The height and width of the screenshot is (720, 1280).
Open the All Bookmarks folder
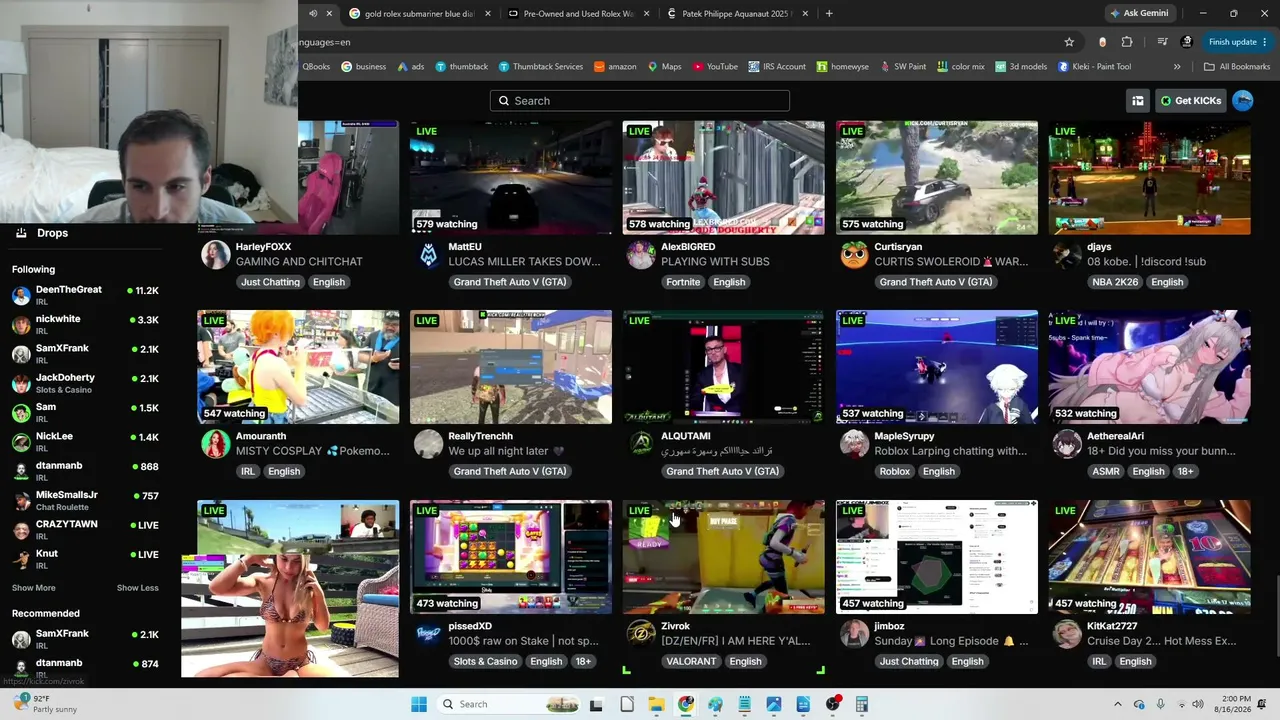pyautogui.click(x=1237, y=67)
